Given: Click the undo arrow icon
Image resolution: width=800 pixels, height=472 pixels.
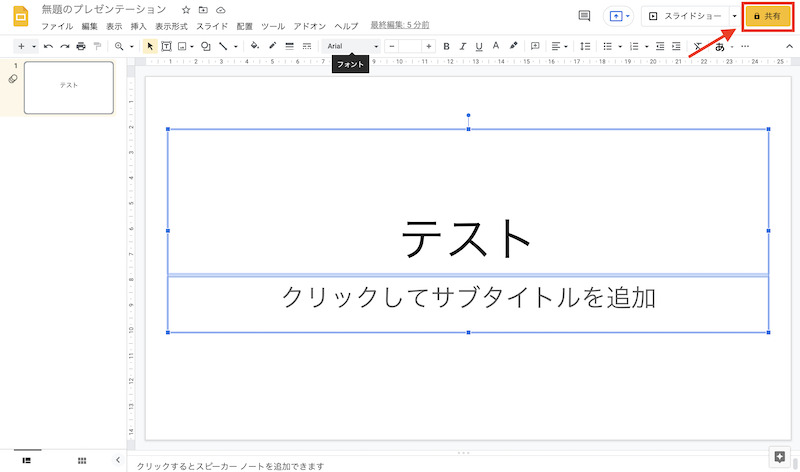Looking at the screenshot, I should (x=48, y=46).
